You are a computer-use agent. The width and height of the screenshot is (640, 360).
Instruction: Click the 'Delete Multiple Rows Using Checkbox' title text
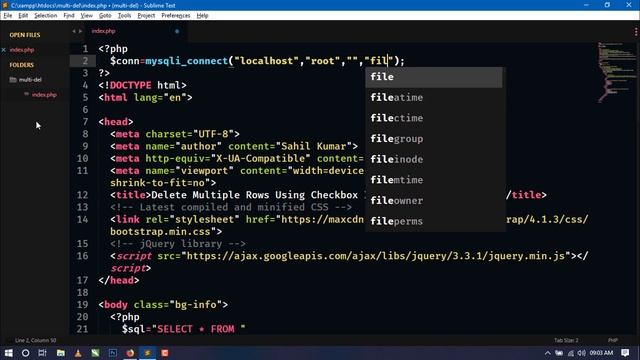coord(254,195)
